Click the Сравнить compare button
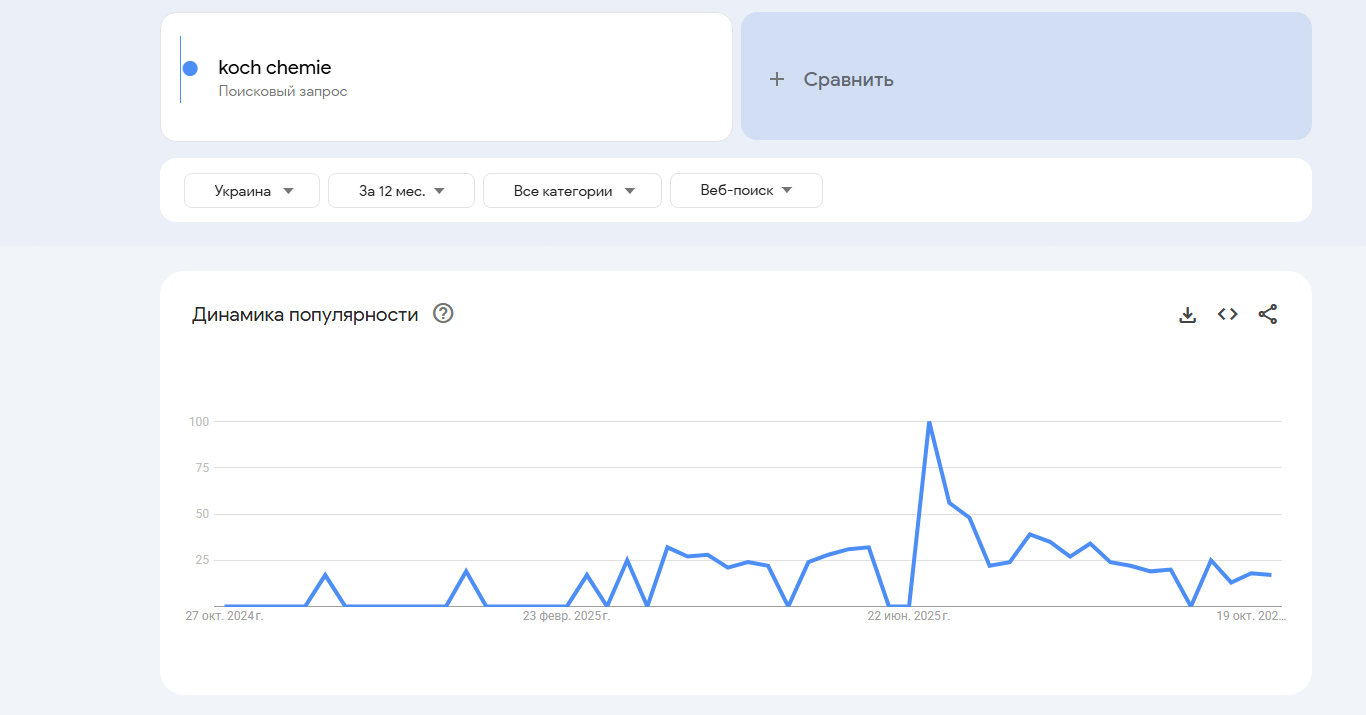The height and width of the screenshot is (715, 1366). [848, 79]
